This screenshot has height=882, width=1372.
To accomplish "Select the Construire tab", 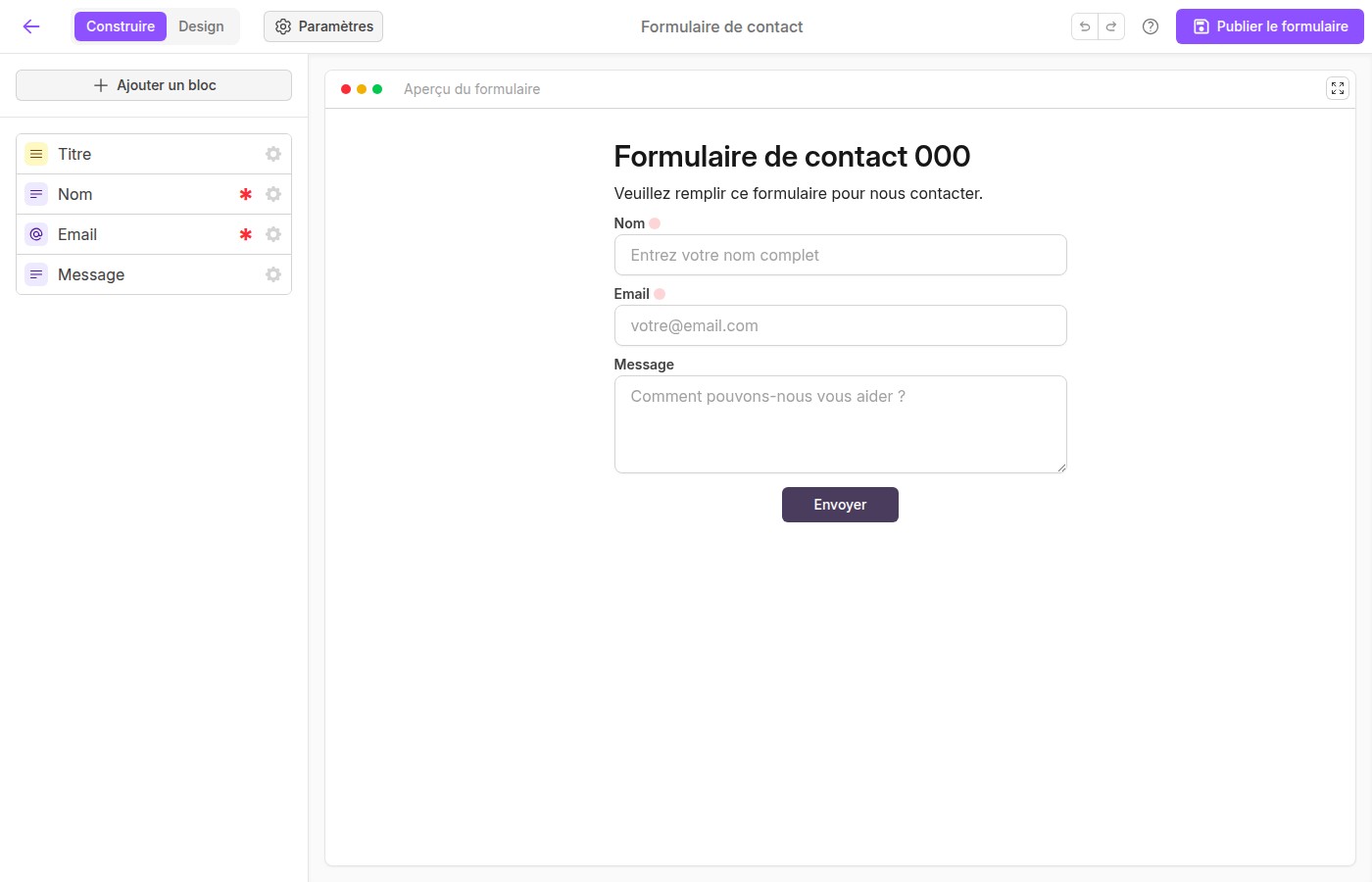I will pos(121,26).
